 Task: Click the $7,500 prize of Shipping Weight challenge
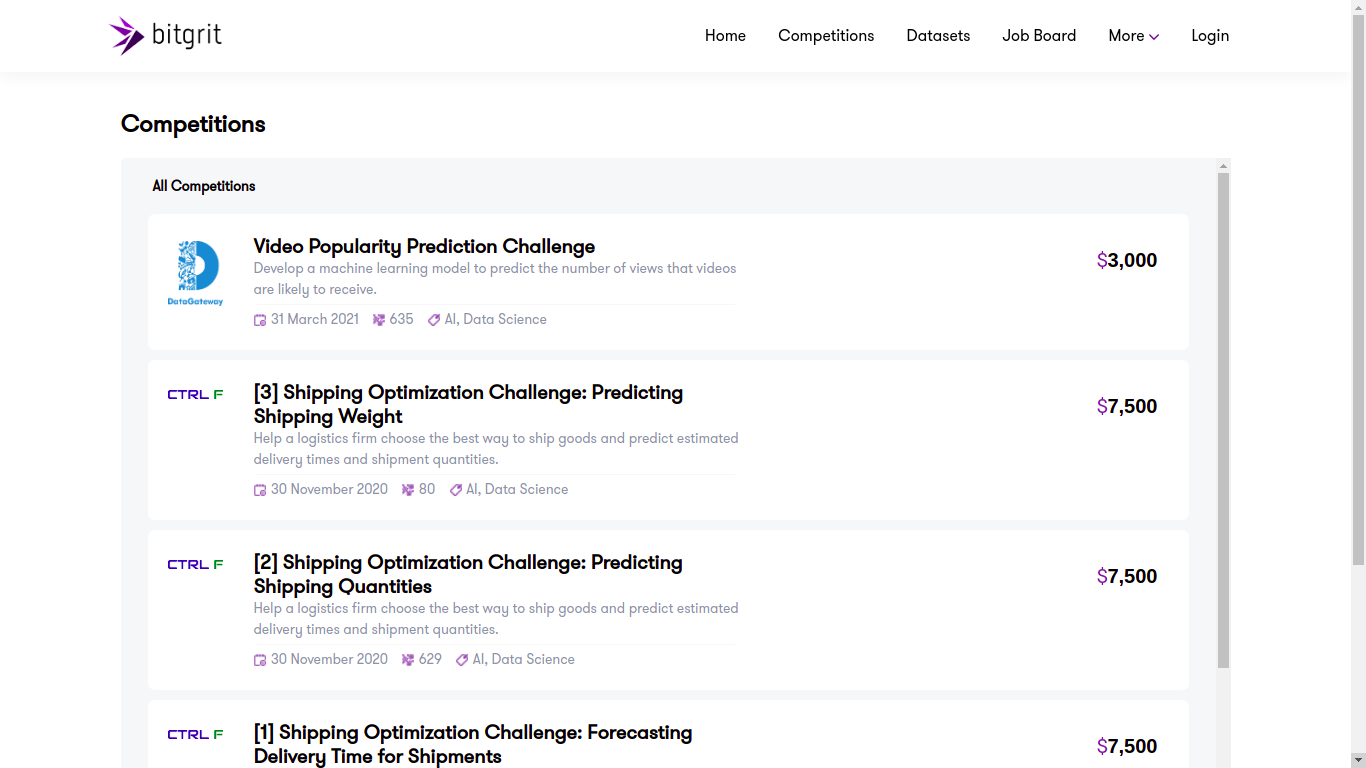click(1127, 406)
